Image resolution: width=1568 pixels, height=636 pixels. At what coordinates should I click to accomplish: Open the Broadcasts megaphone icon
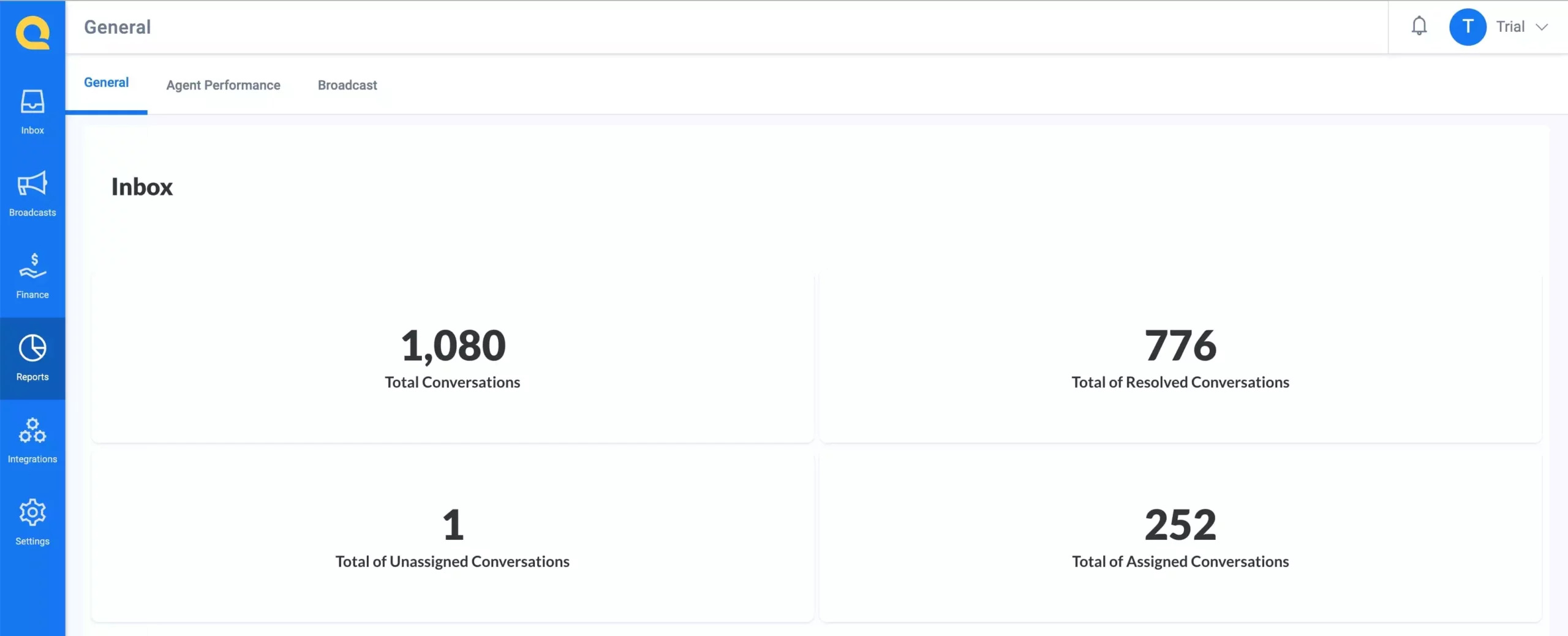[32, 183]
